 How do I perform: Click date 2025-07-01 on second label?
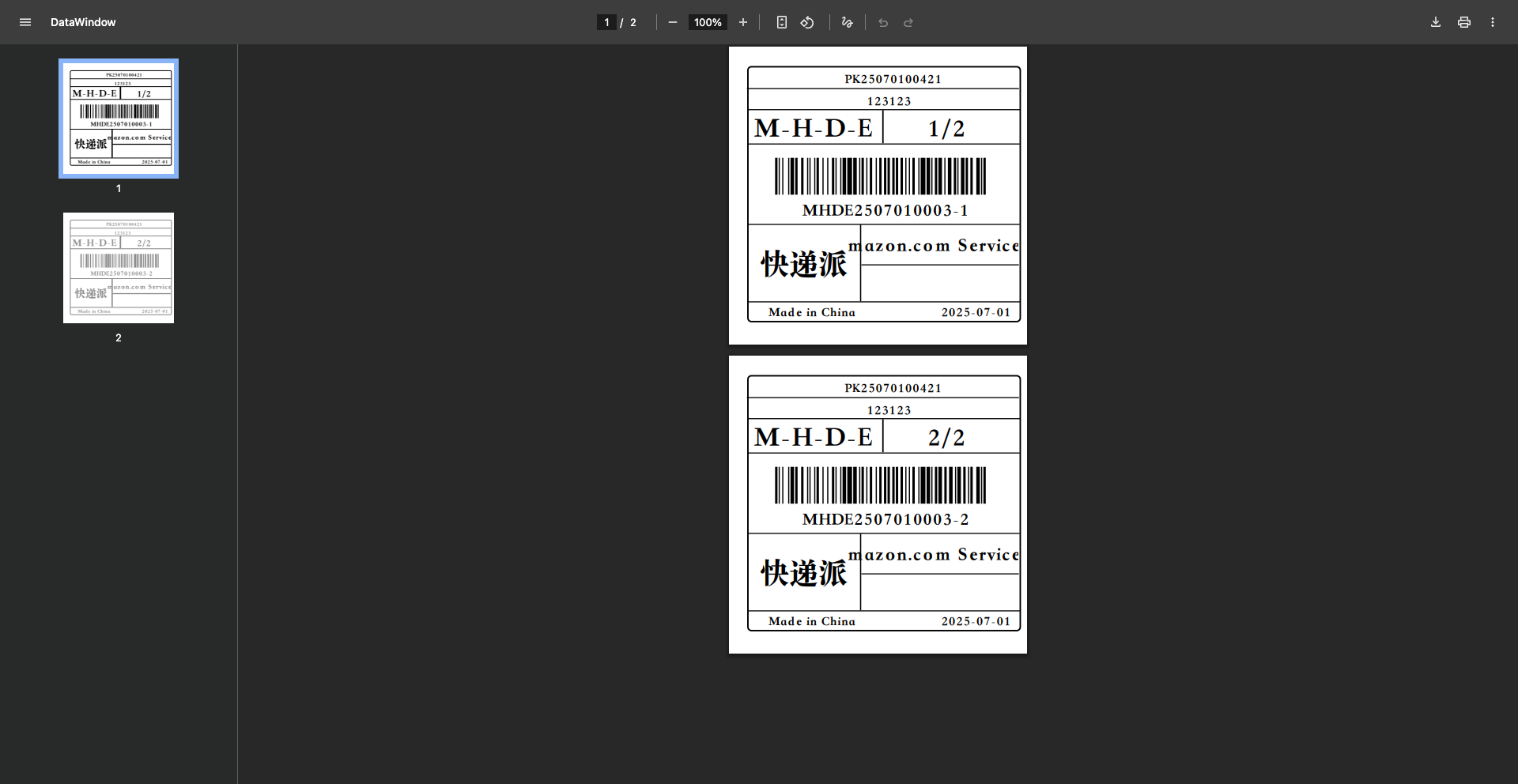976,621
